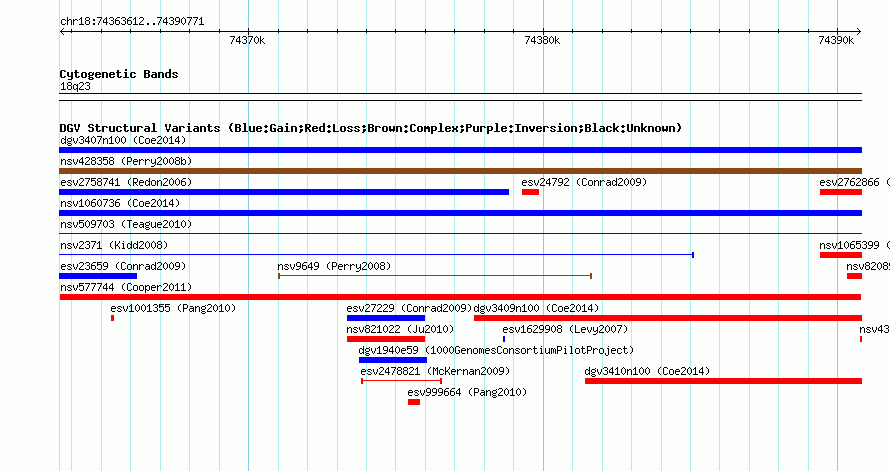The image size is (890, 471).
Task: Click the thin blue line of nsv509703
Action: click(460, 234)
